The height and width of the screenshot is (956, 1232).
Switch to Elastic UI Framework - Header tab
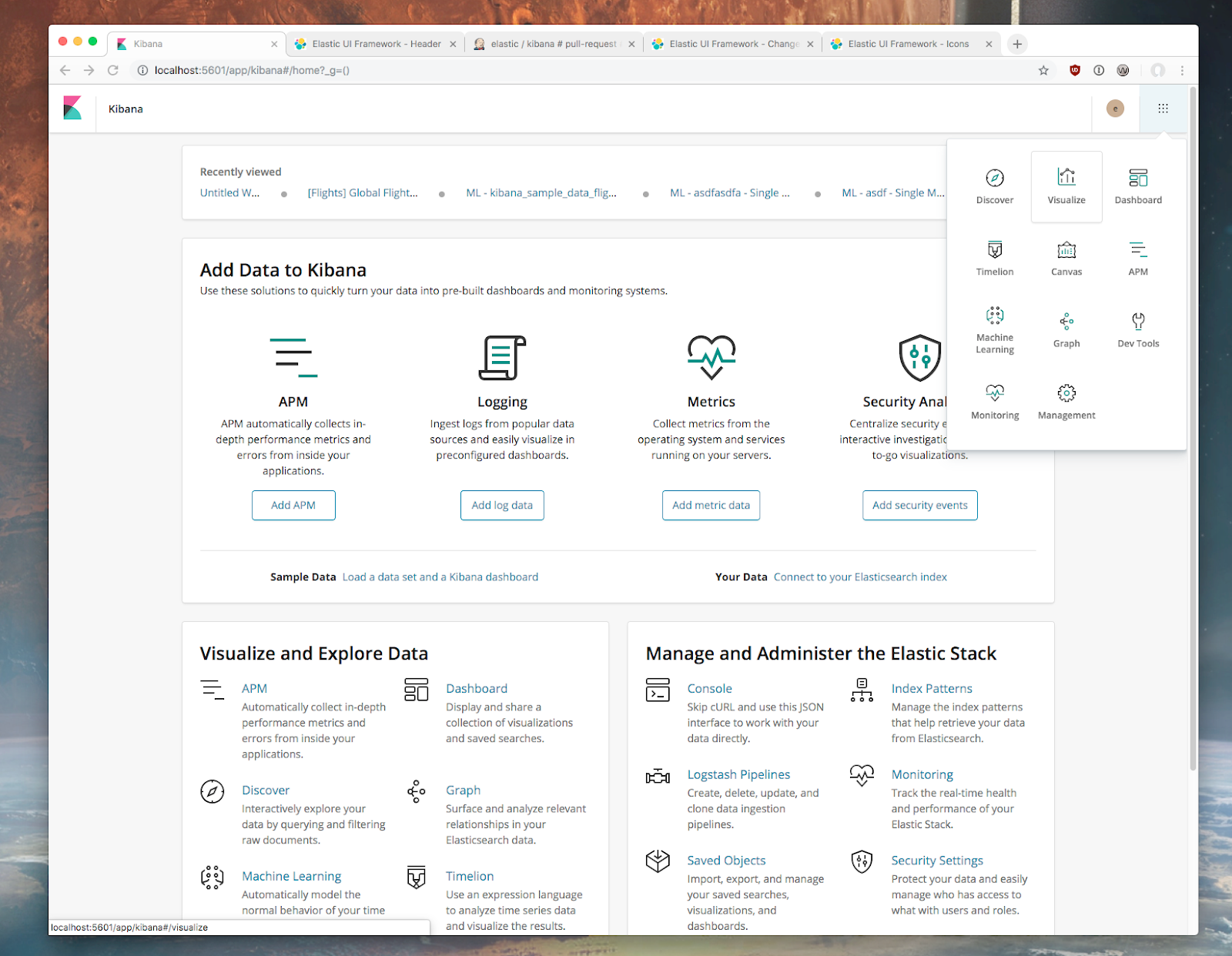point(375,44)
